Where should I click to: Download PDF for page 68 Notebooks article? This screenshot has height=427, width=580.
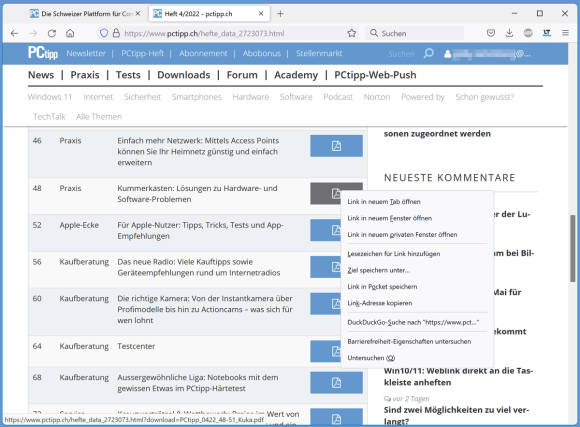pos(336,383)
